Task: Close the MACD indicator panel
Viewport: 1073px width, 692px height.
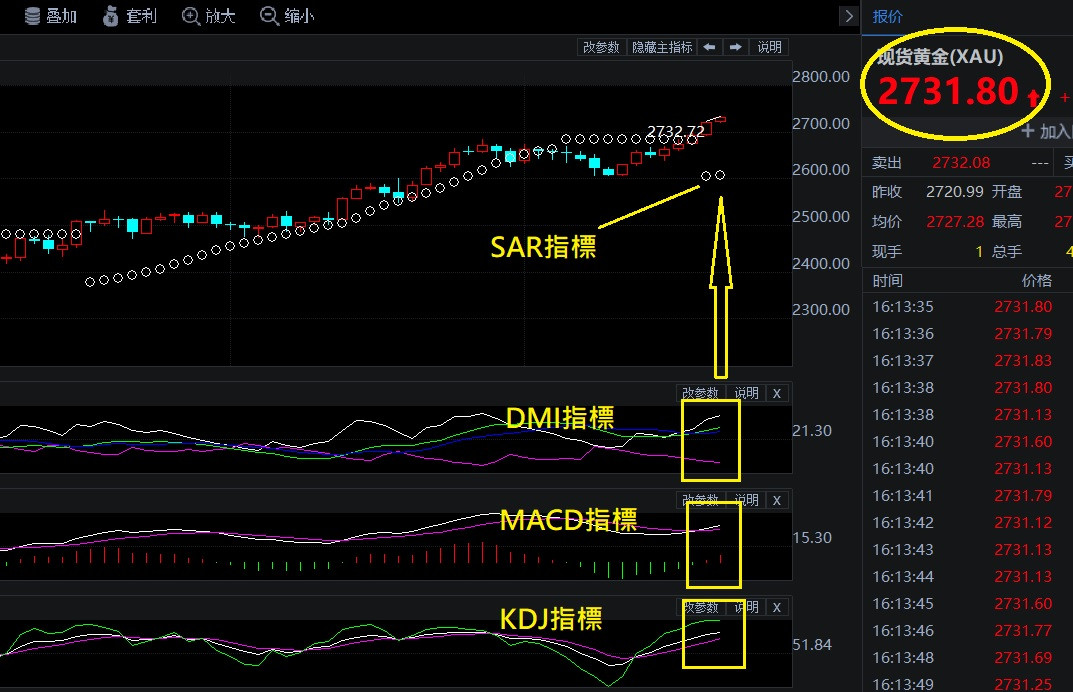Action: [777, 500]
